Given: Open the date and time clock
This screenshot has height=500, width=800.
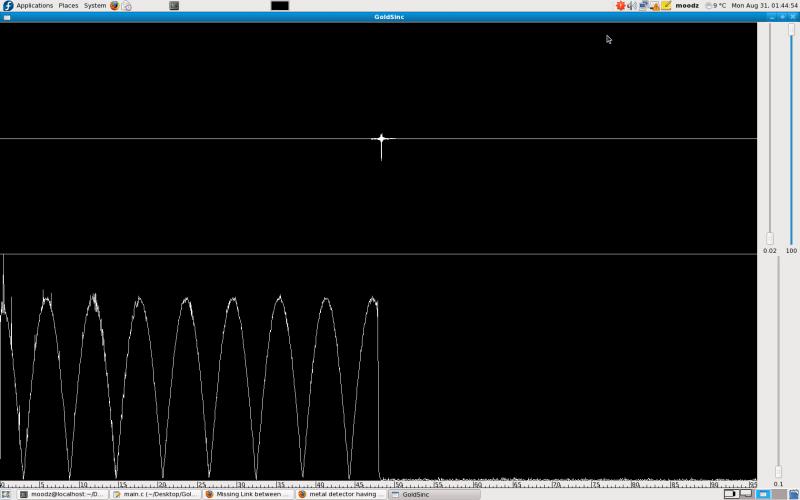Looking at the screenshot, I should (x=764, y=5).
